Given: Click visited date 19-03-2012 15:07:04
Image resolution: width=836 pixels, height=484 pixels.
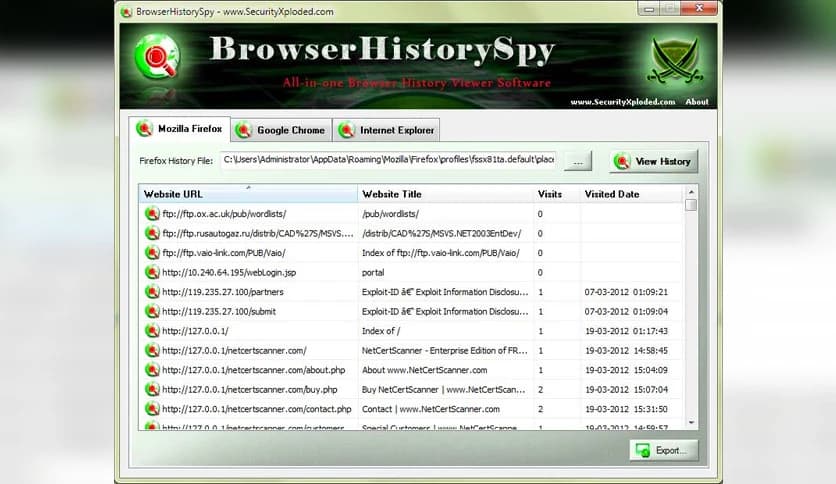Looking at the screenshot, I should (x=626, y=390).
